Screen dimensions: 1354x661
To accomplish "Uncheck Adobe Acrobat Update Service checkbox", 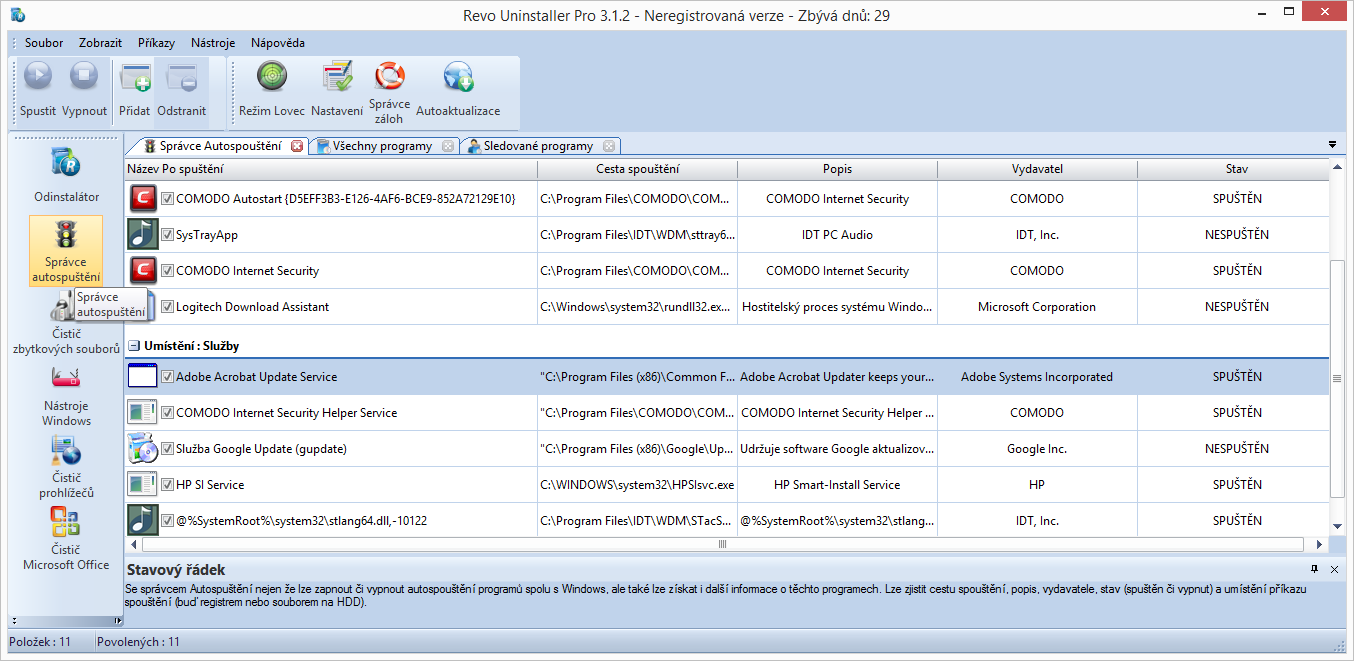I will tap(167, 377).
